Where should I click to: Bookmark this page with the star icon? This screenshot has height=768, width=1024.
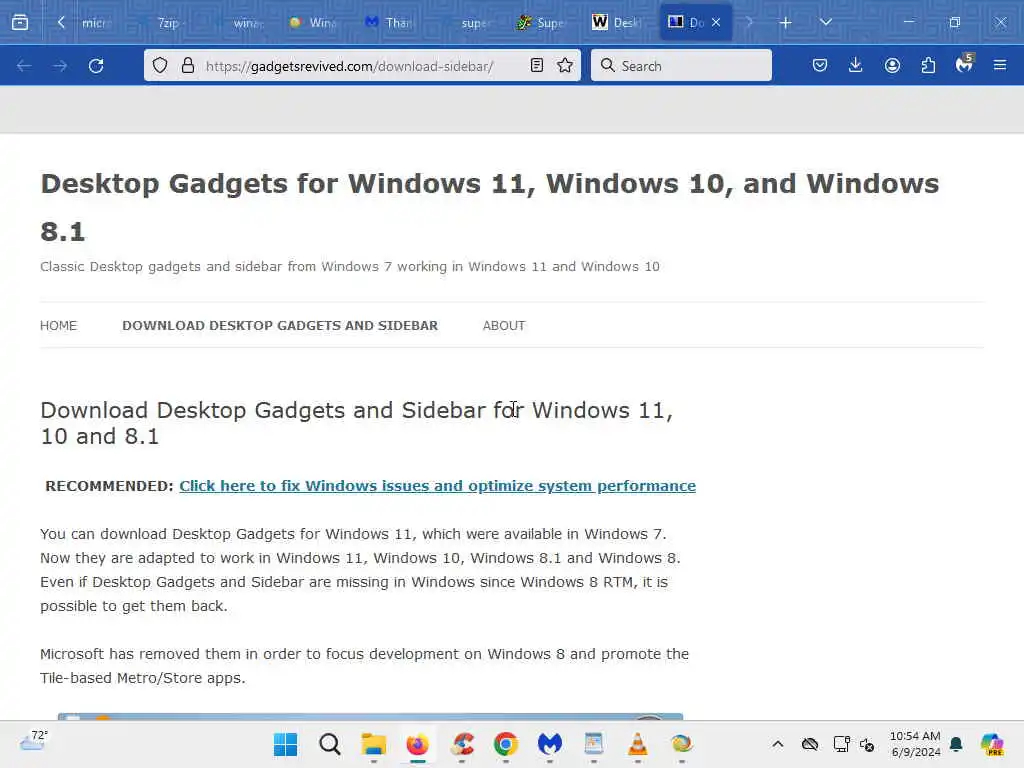point(565,65)
